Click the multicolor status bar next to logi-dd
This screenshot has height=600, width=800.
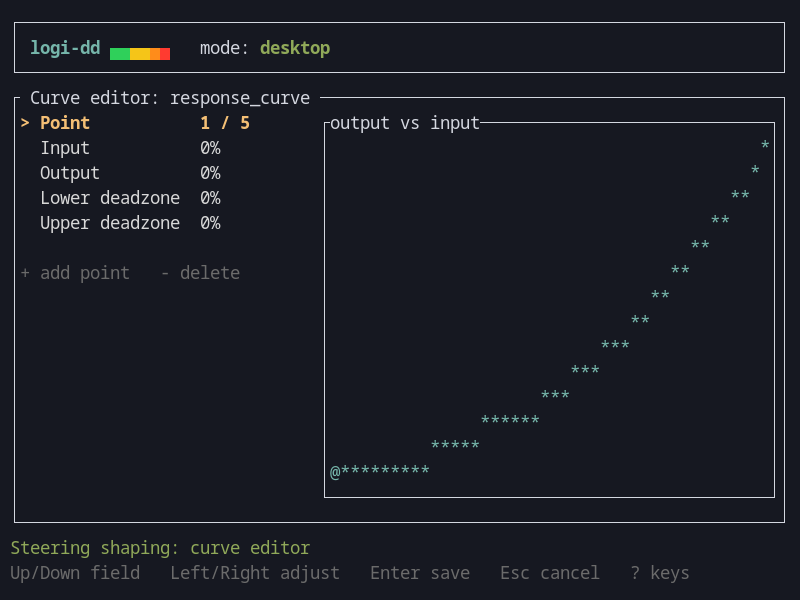pos(140,54)
